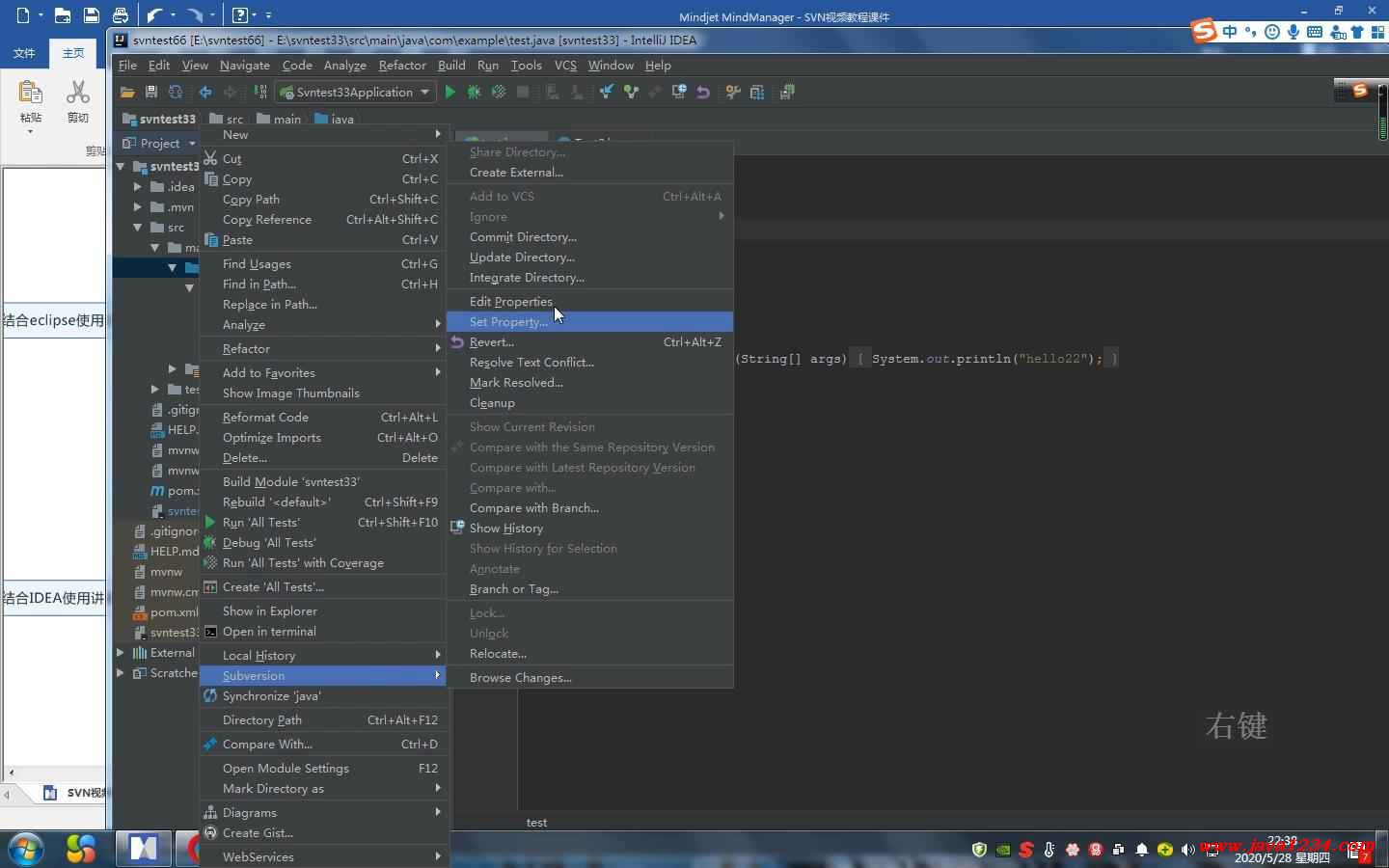The width and height of the screenshot is (1389, 868).
Task: Open the Windows Start button
Action: click(25, 849)
